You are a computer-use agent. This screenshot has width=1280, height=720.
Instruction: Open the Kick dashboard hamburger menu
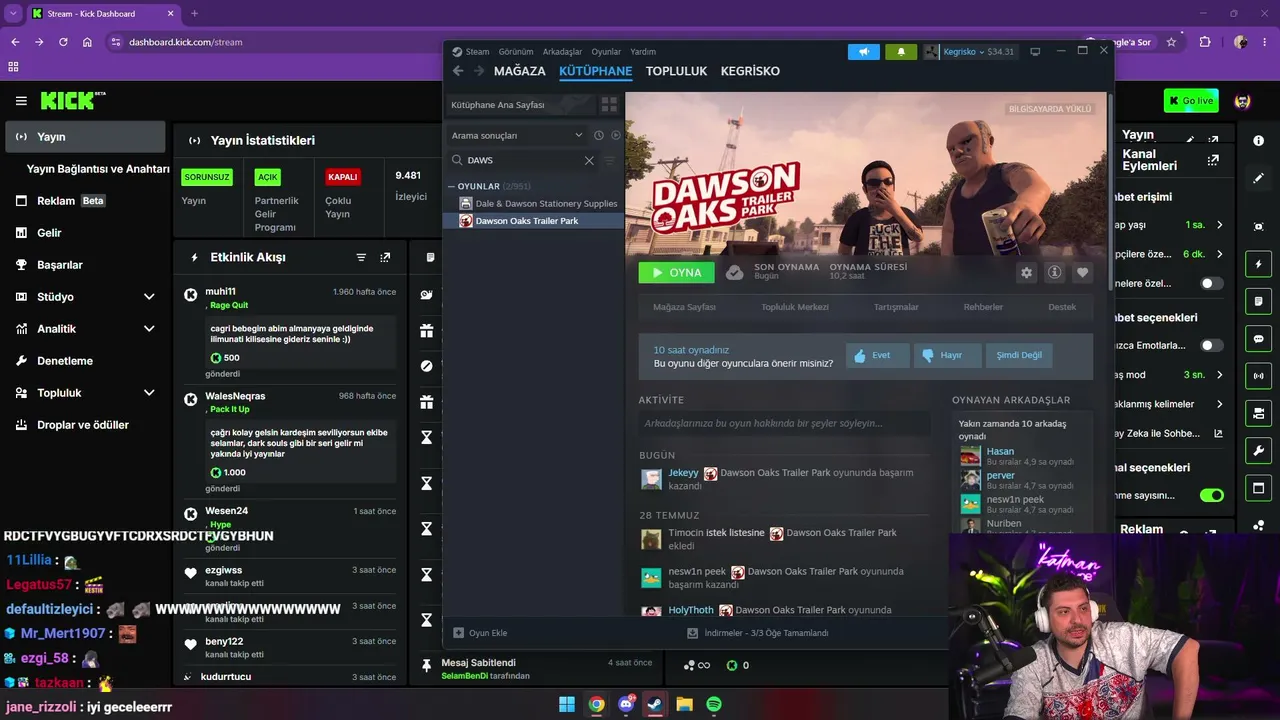point(21,101)
